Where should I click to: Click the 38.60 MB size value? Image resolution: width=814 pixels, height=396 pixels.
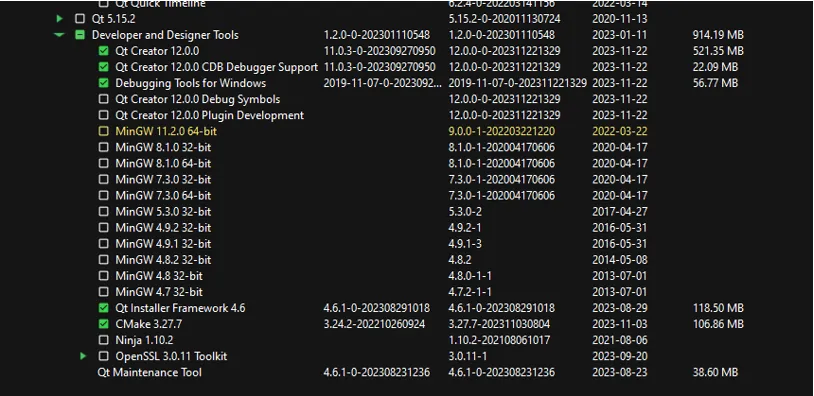point(715,372)
